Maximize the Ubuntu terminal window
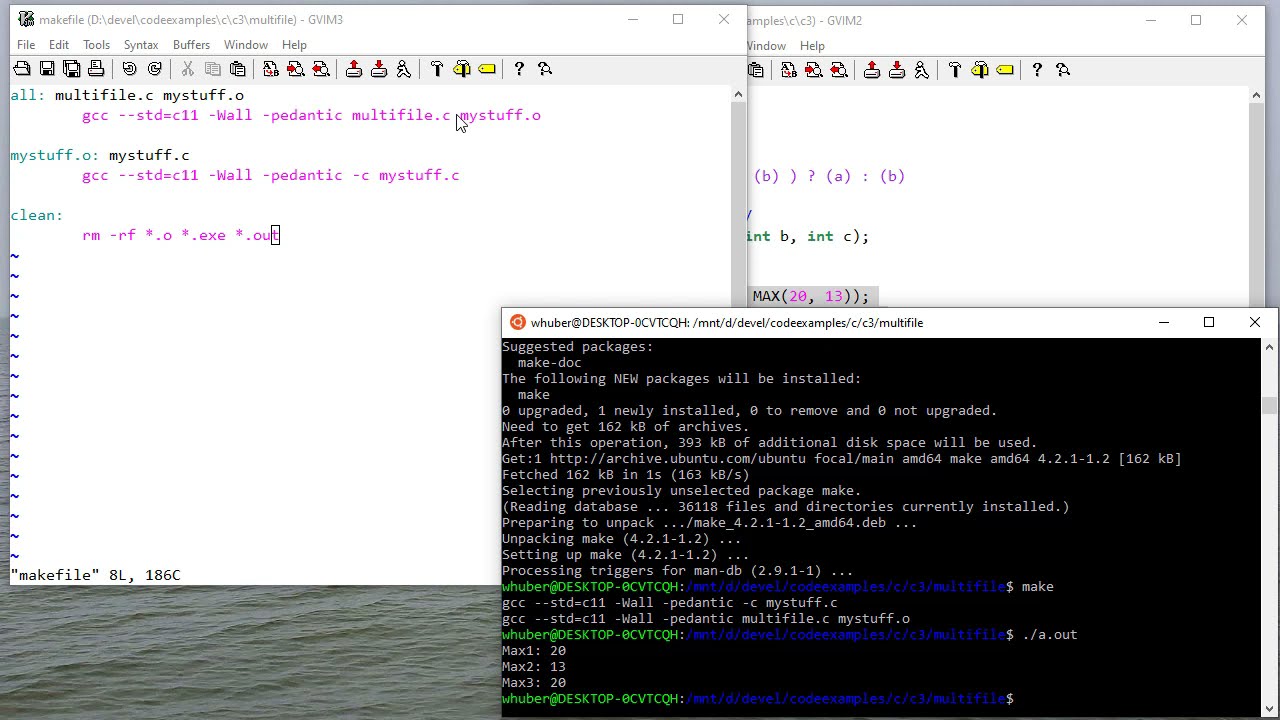The width and height of the screenshot is (1280, 720). pos(1209,322)
